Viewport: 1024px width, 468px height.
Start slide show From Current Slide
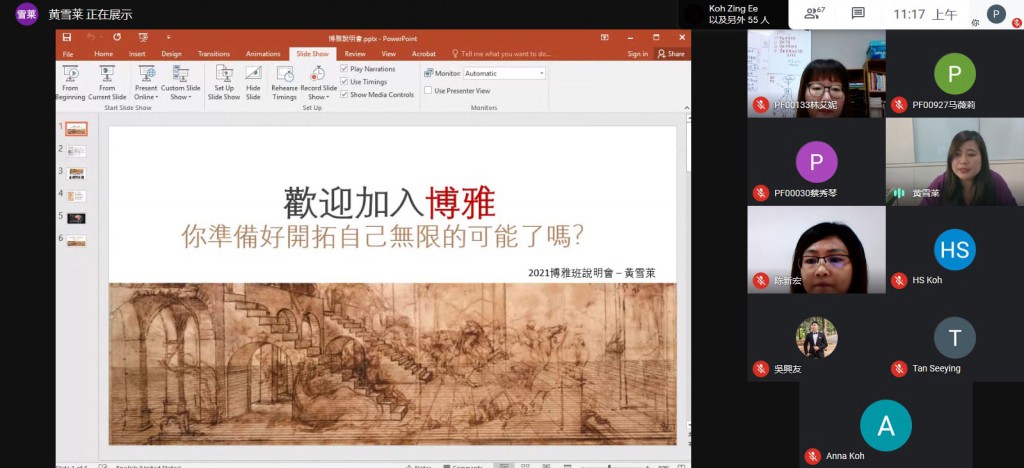coord(107,83)
